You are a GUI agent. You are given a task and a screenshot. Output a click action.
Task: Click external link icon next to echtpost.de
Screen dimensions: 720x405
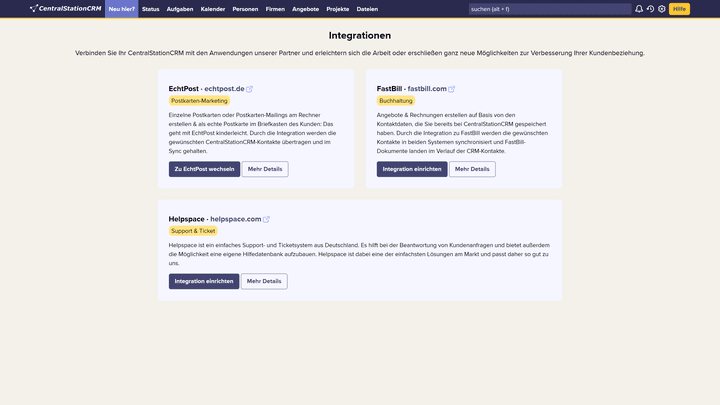249,89
